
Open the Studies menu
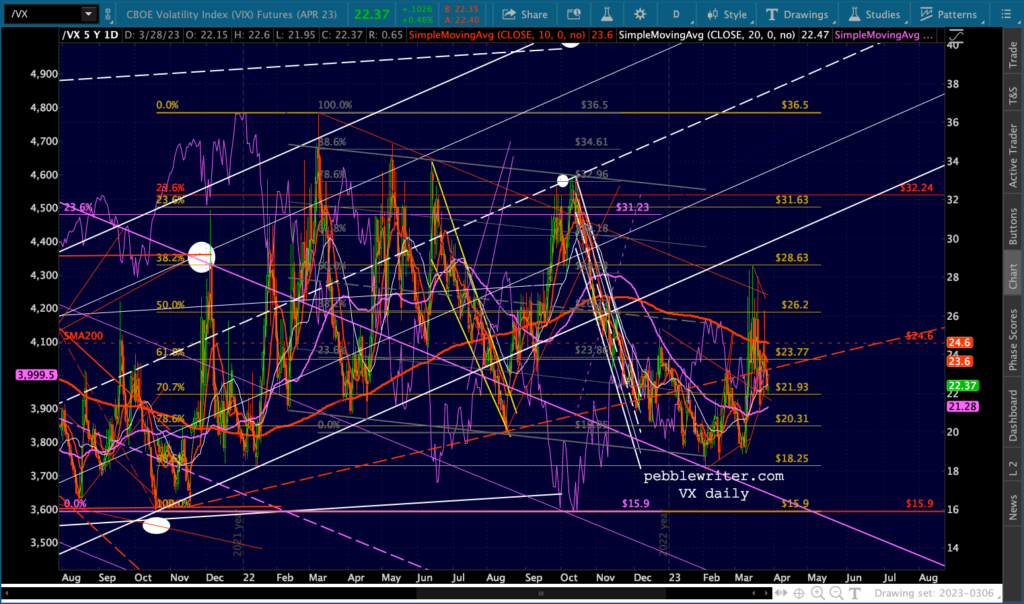[874, 14]
